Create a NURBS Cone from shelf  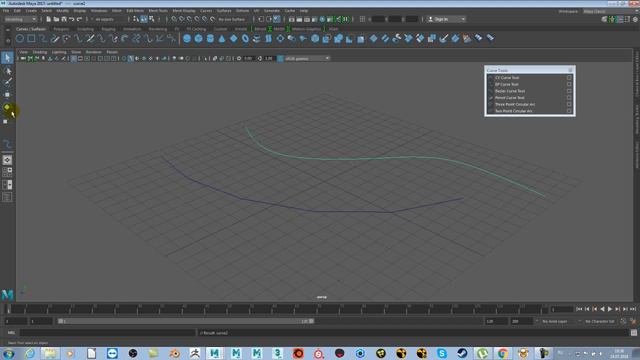pyautogui.click(x=222, y=39)
